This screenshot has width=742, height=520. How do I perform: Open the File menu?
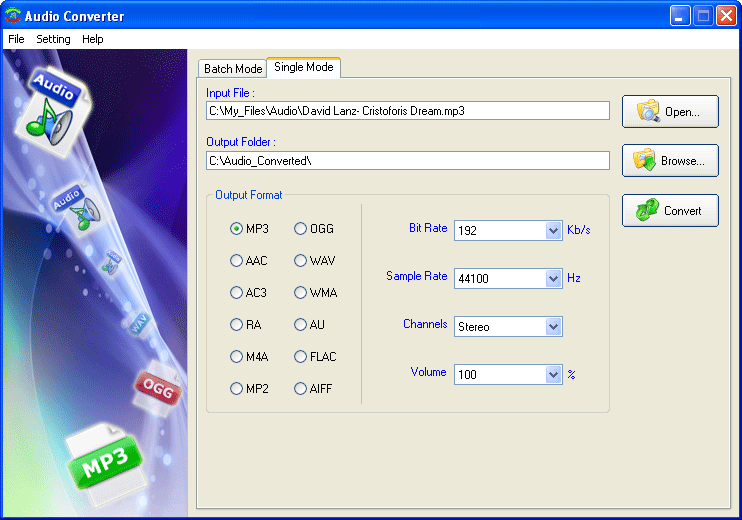coord(16,39)
